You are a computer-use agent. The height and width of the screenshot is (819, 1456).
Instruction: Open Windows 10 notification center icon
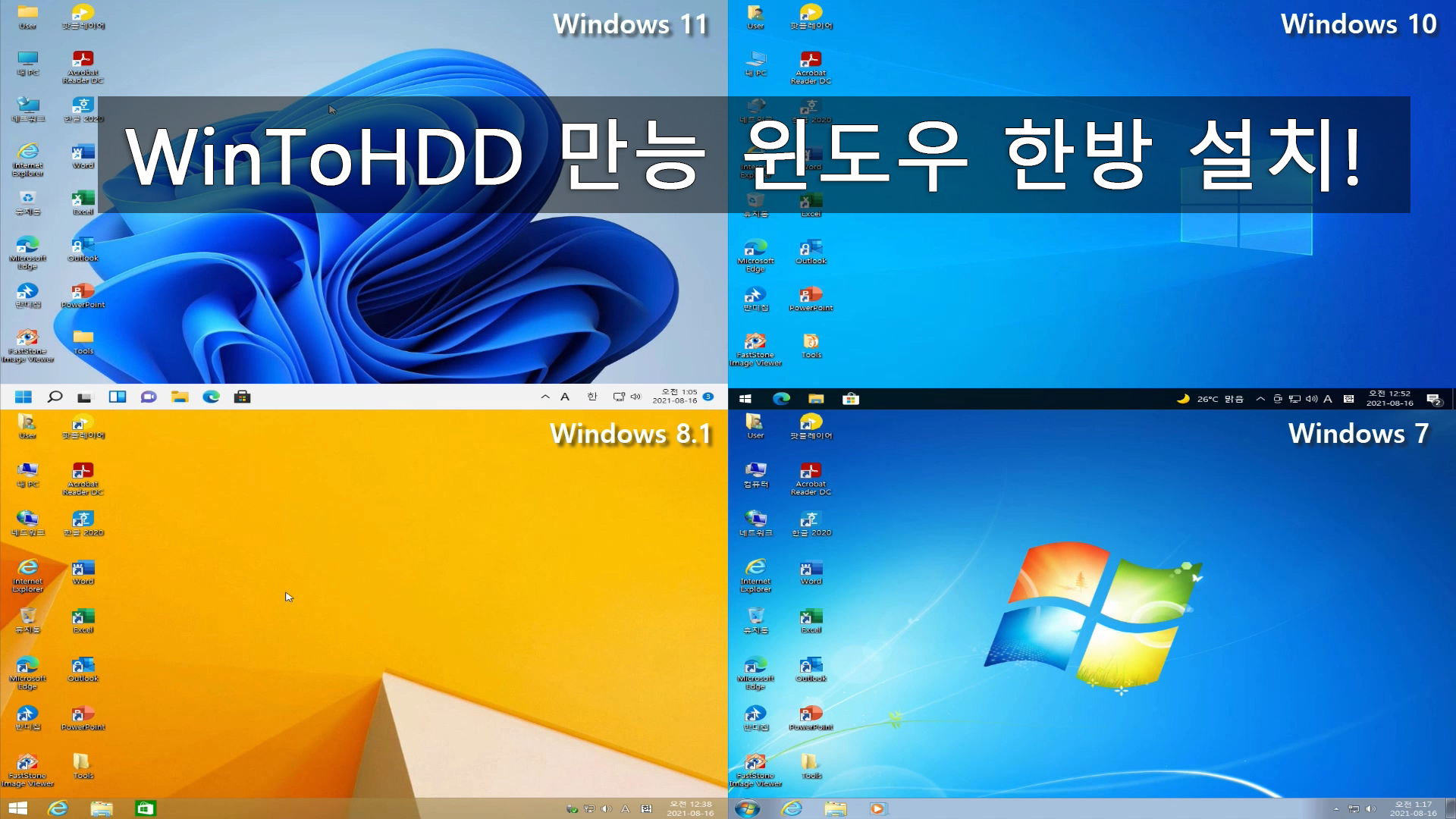click(1433, 399)
